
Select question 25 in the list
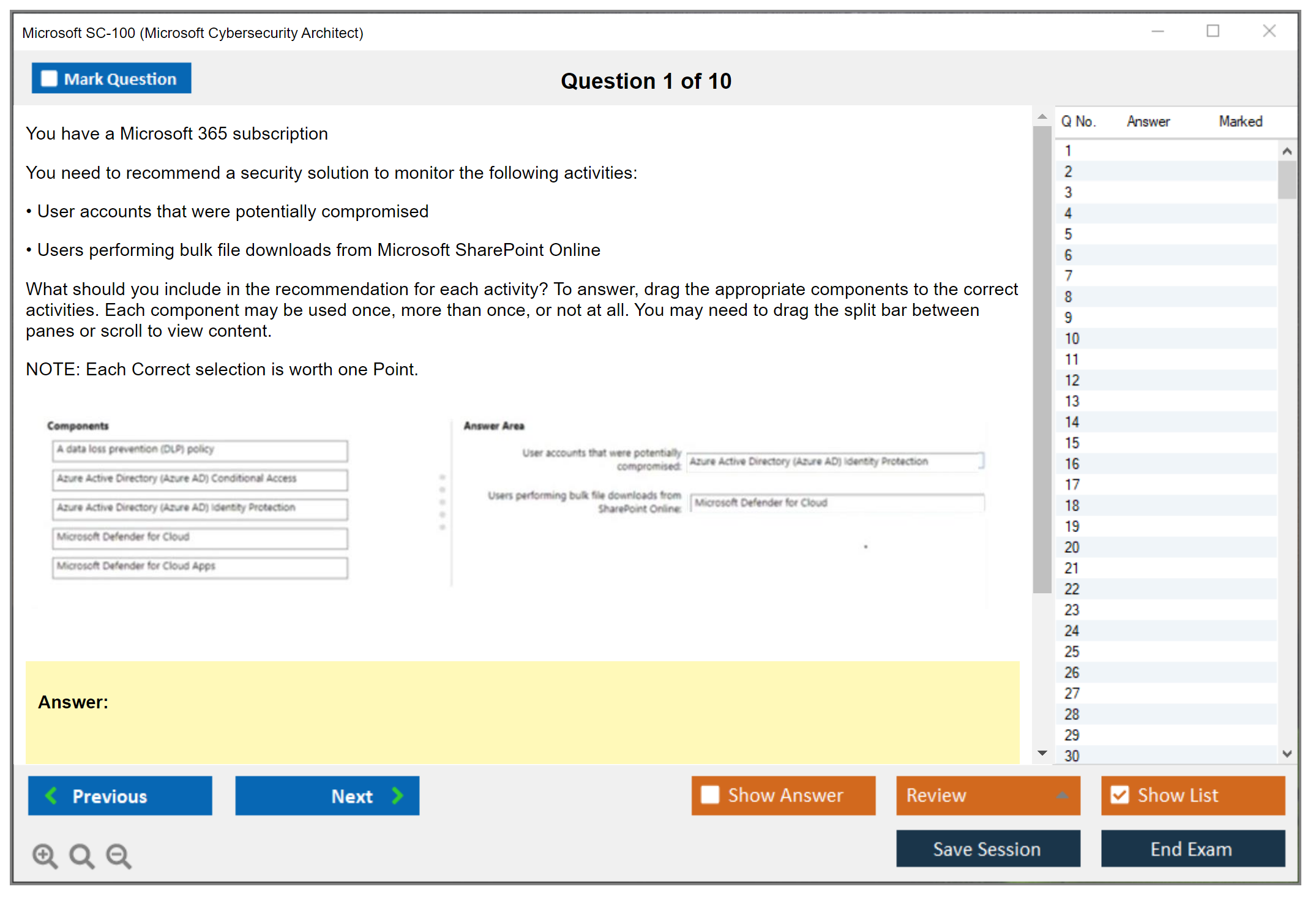pyautogui.click(x=1072, y=651)
